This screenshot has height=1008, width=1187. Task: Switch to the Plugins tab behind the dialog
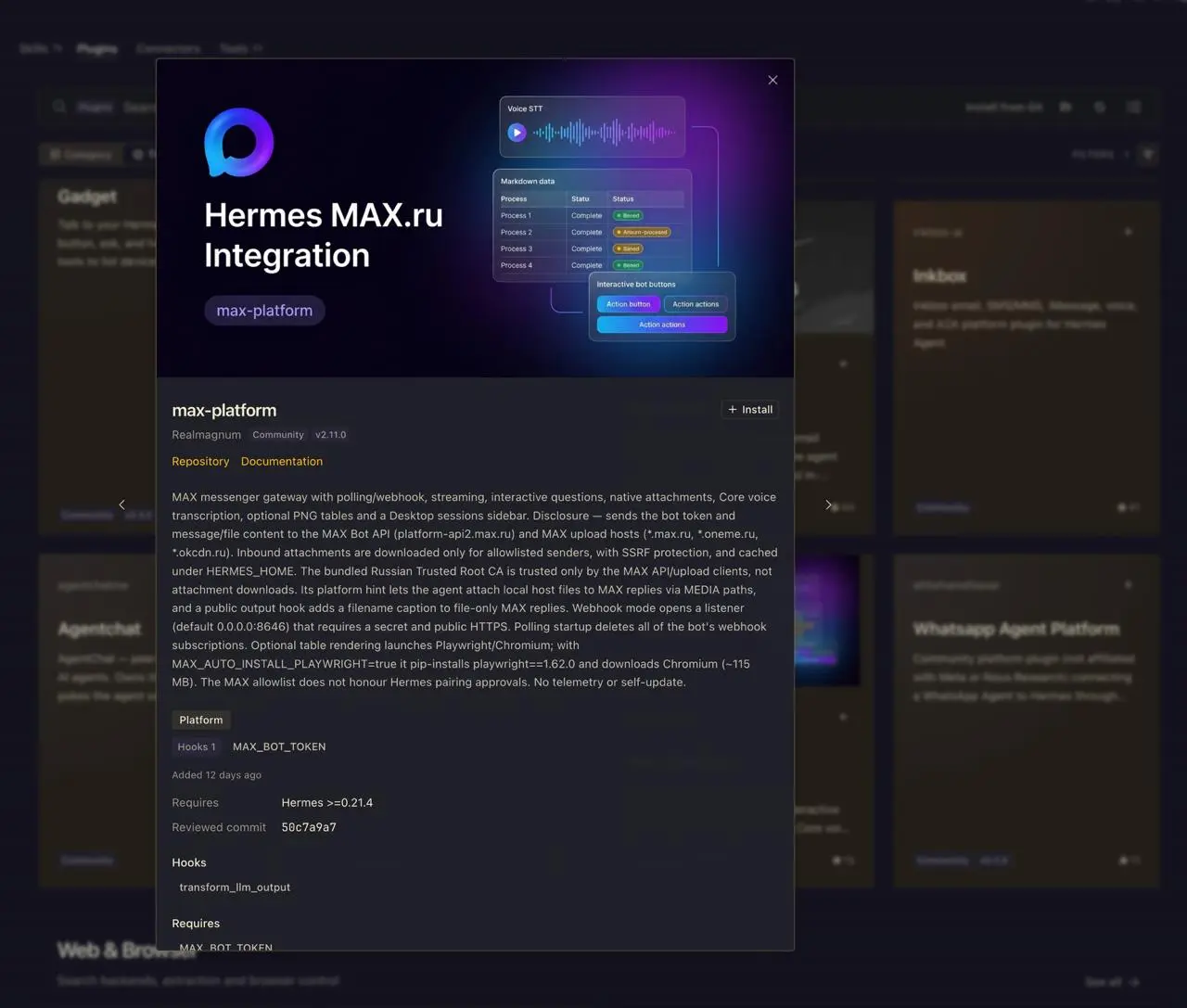click(97, 48)
